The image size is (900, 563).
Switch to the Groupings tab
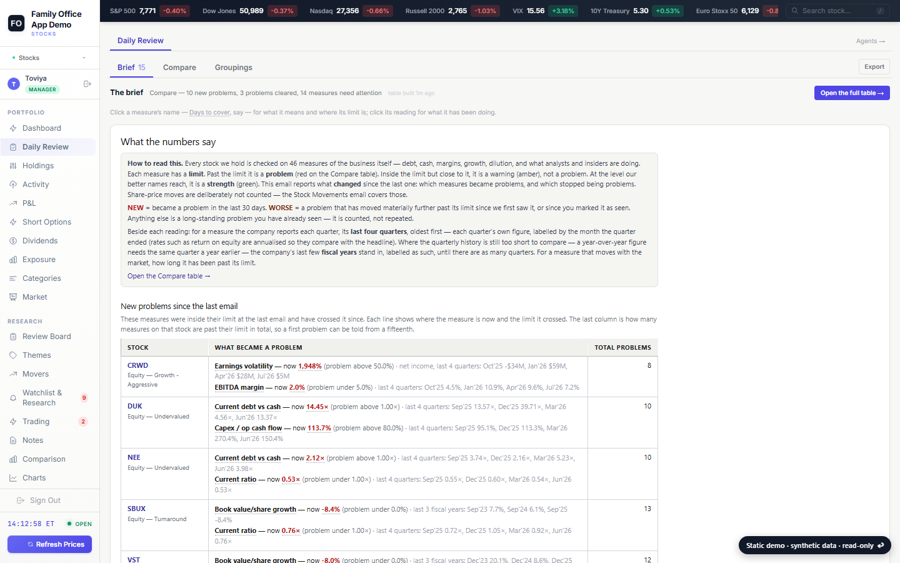[x=233, y=67]
